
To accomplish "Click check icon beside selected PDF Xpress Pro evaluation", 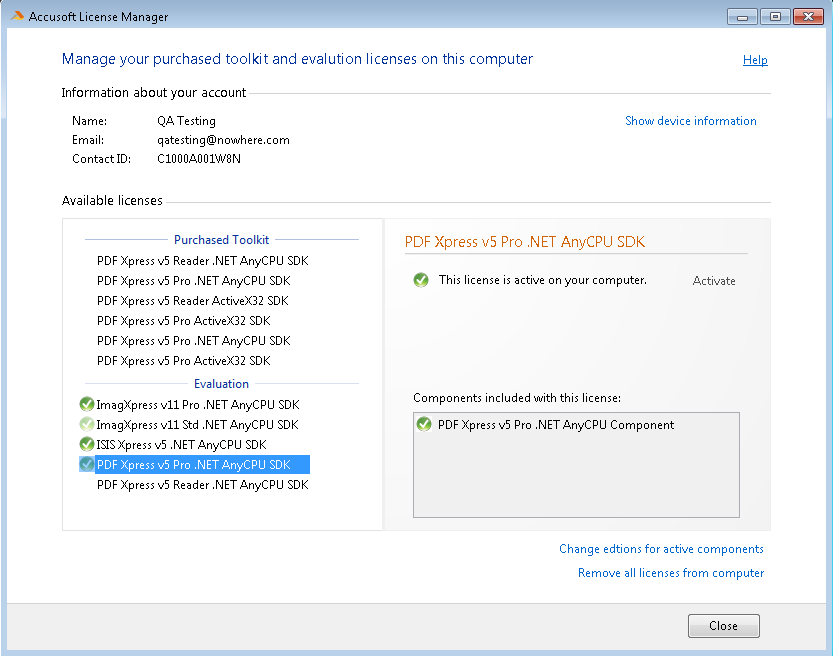I will tap(87, 464).
